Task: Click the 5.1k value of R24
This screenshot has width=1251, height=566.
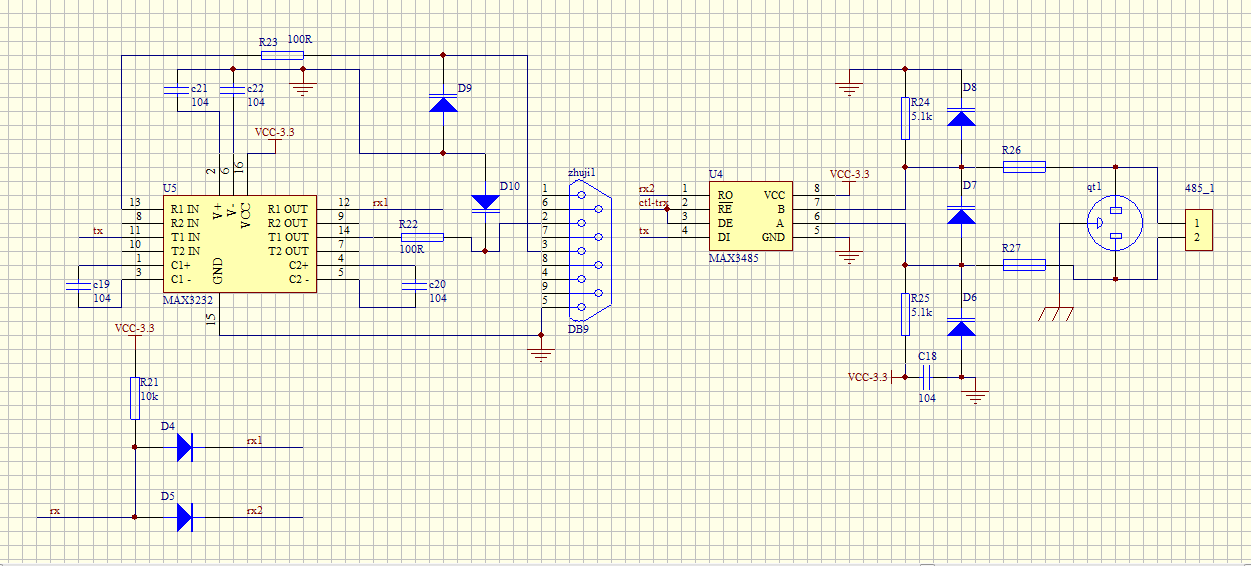Action: click(921, 117)
